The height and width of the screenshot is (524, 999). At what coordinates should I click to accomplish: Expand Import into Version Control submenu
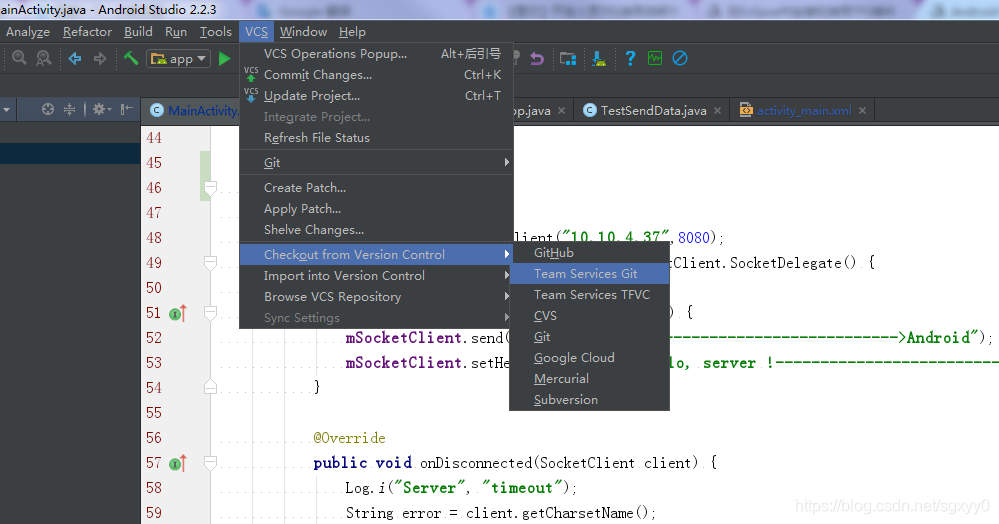[x=377, y=275]
